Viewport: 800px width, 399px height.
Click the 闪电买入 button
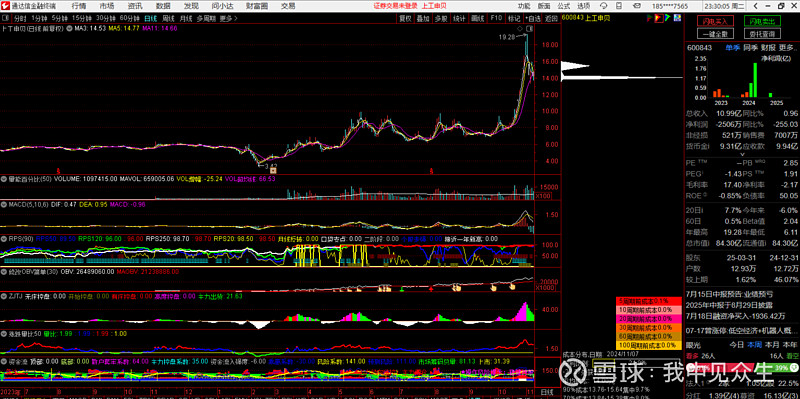[x=717, y=21]
